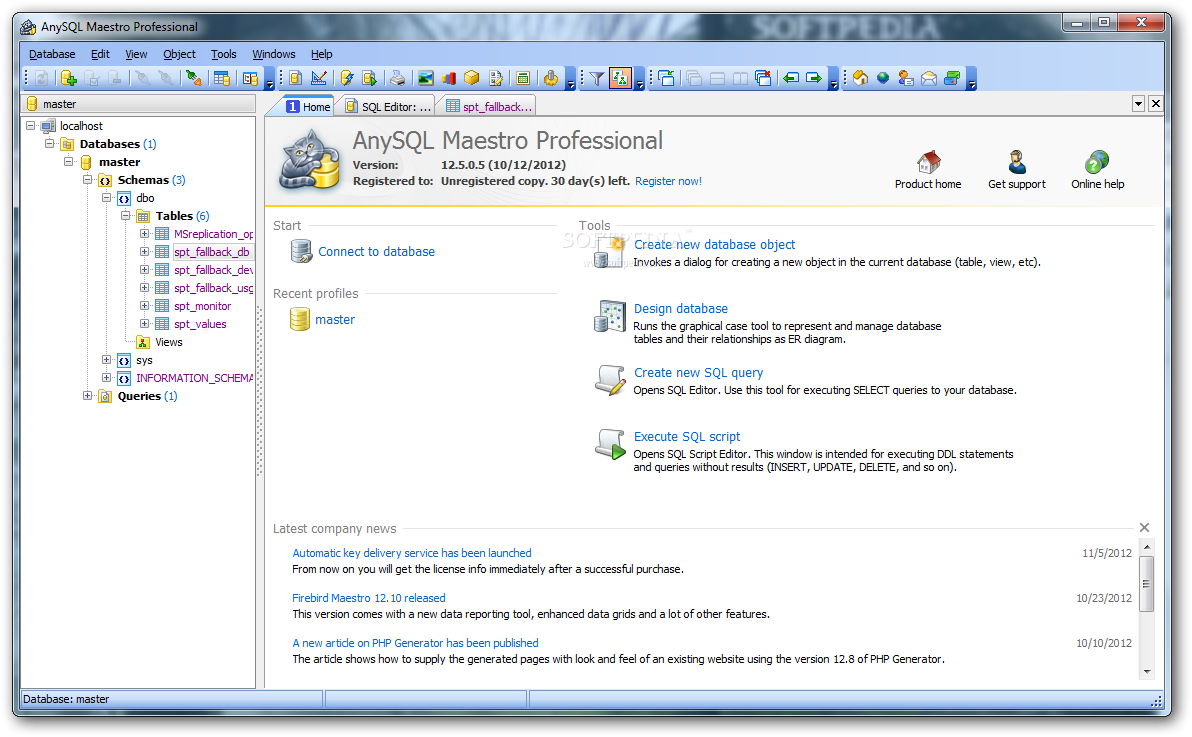The image size is (1192, 737).
Task: Collapse the Databases node in tree
Action: 49,144
